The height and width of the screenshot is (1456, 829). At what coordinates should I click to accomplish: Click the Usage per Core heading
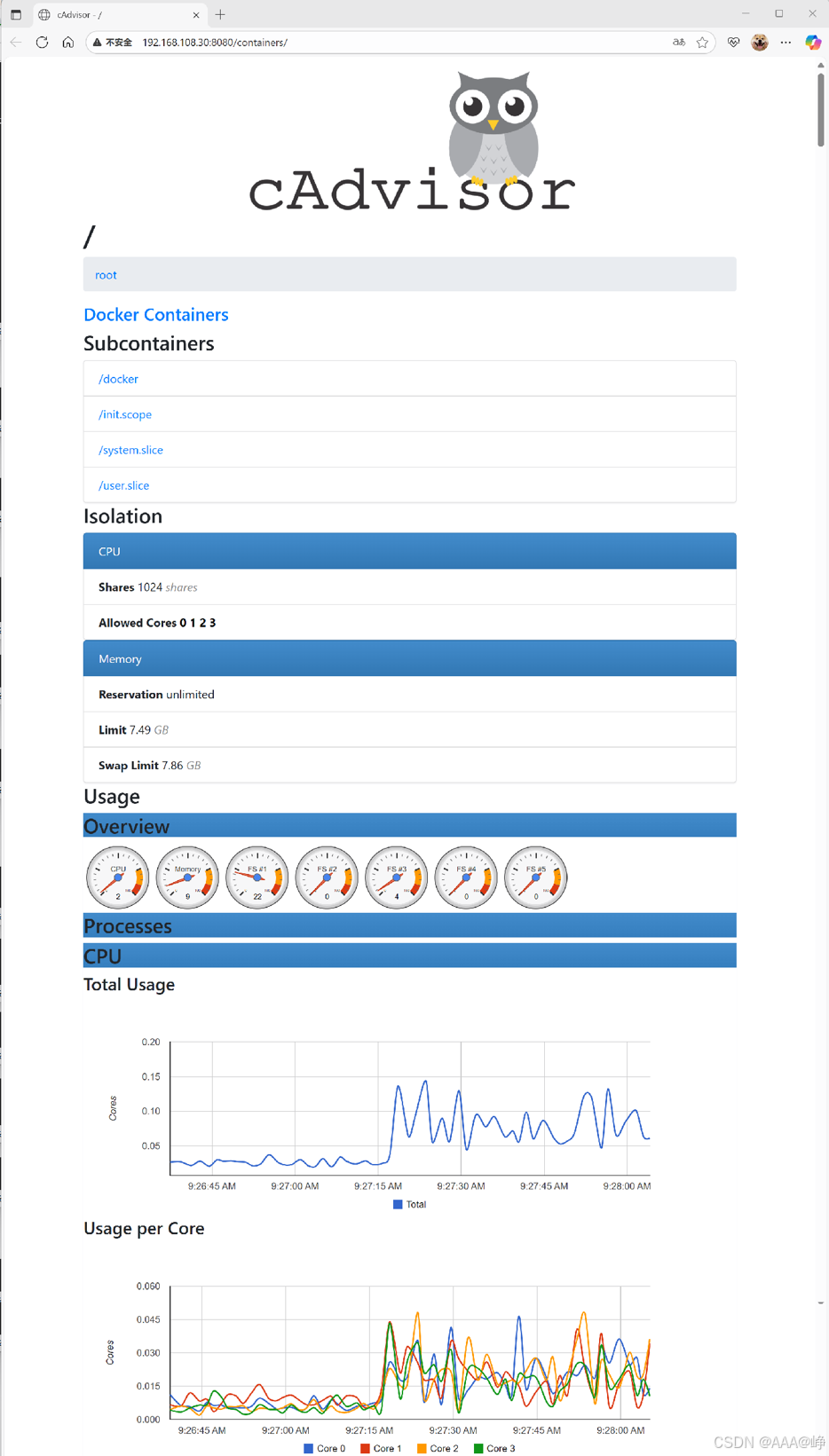[144, 1229]
